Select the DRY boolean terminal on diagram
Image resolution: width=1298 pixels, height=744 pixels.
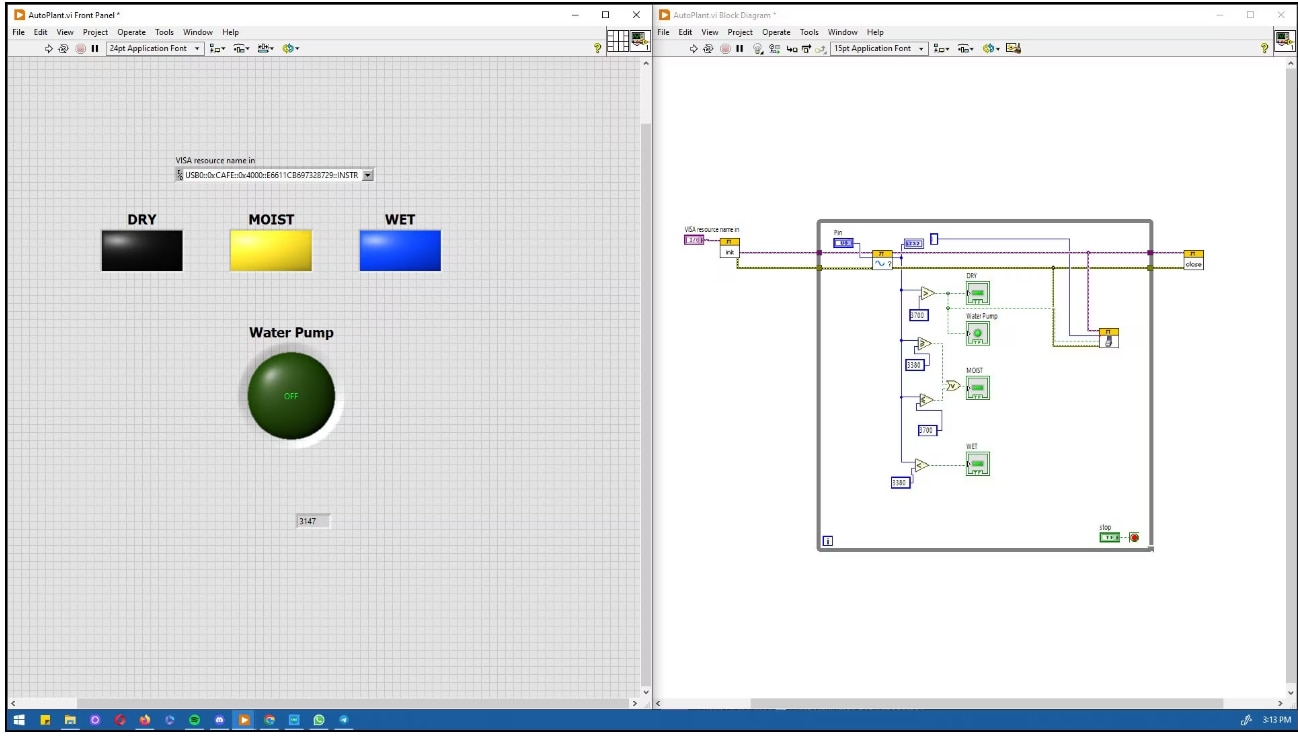click(977, 293)
